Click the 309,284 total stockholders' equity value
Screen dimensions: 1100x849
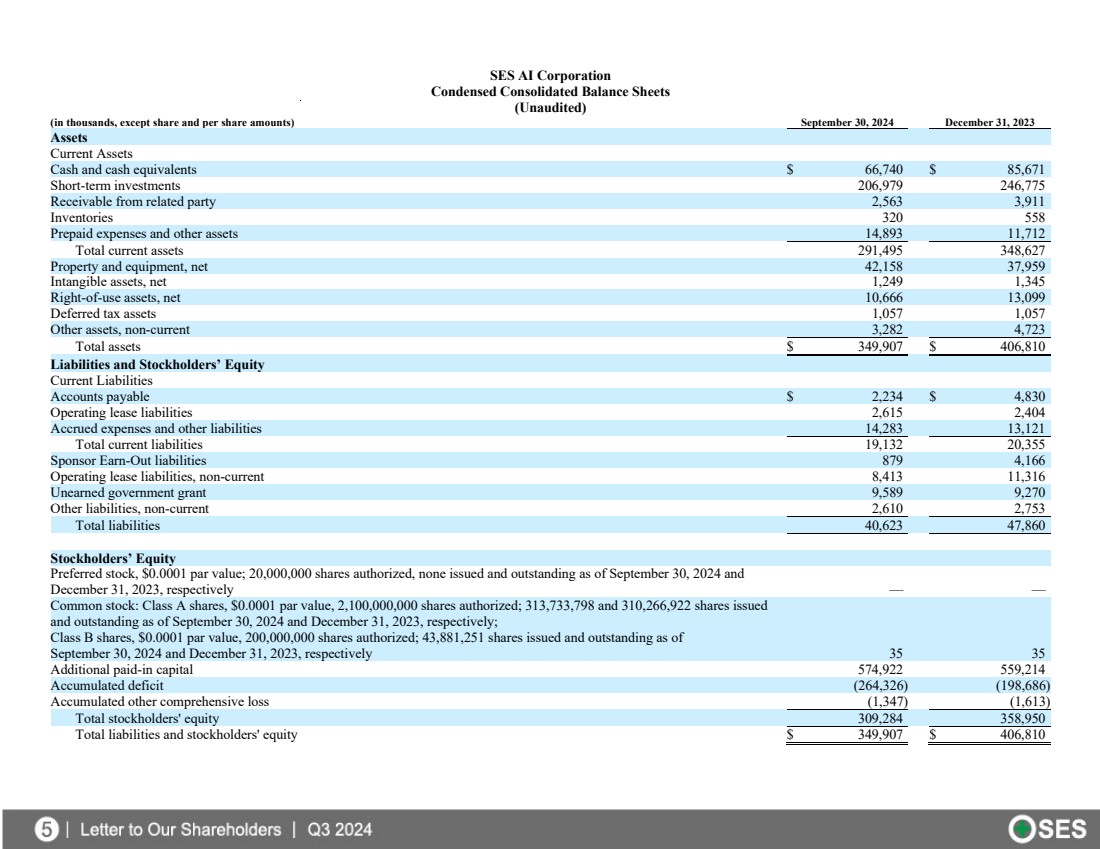point(880,718)
